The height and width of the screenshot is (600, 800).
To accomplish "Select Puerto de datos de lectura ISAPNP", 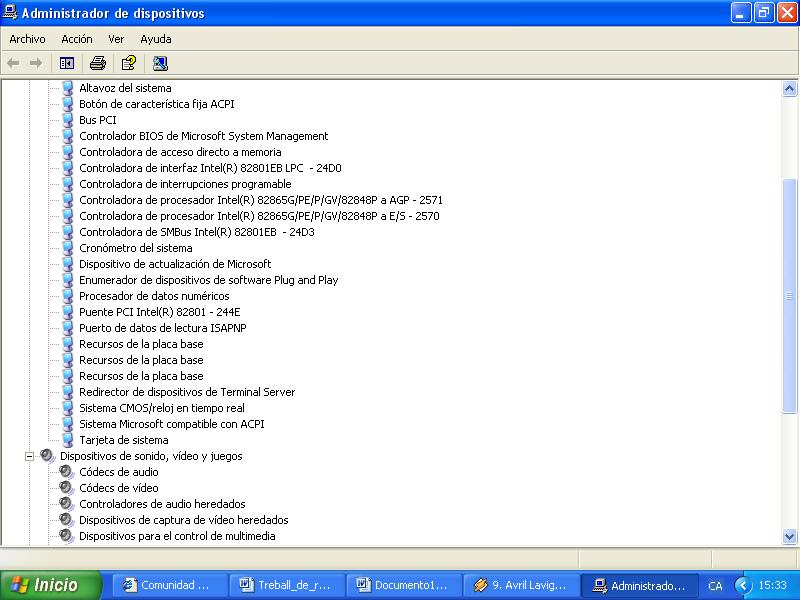I will click(x=163, y=328).
